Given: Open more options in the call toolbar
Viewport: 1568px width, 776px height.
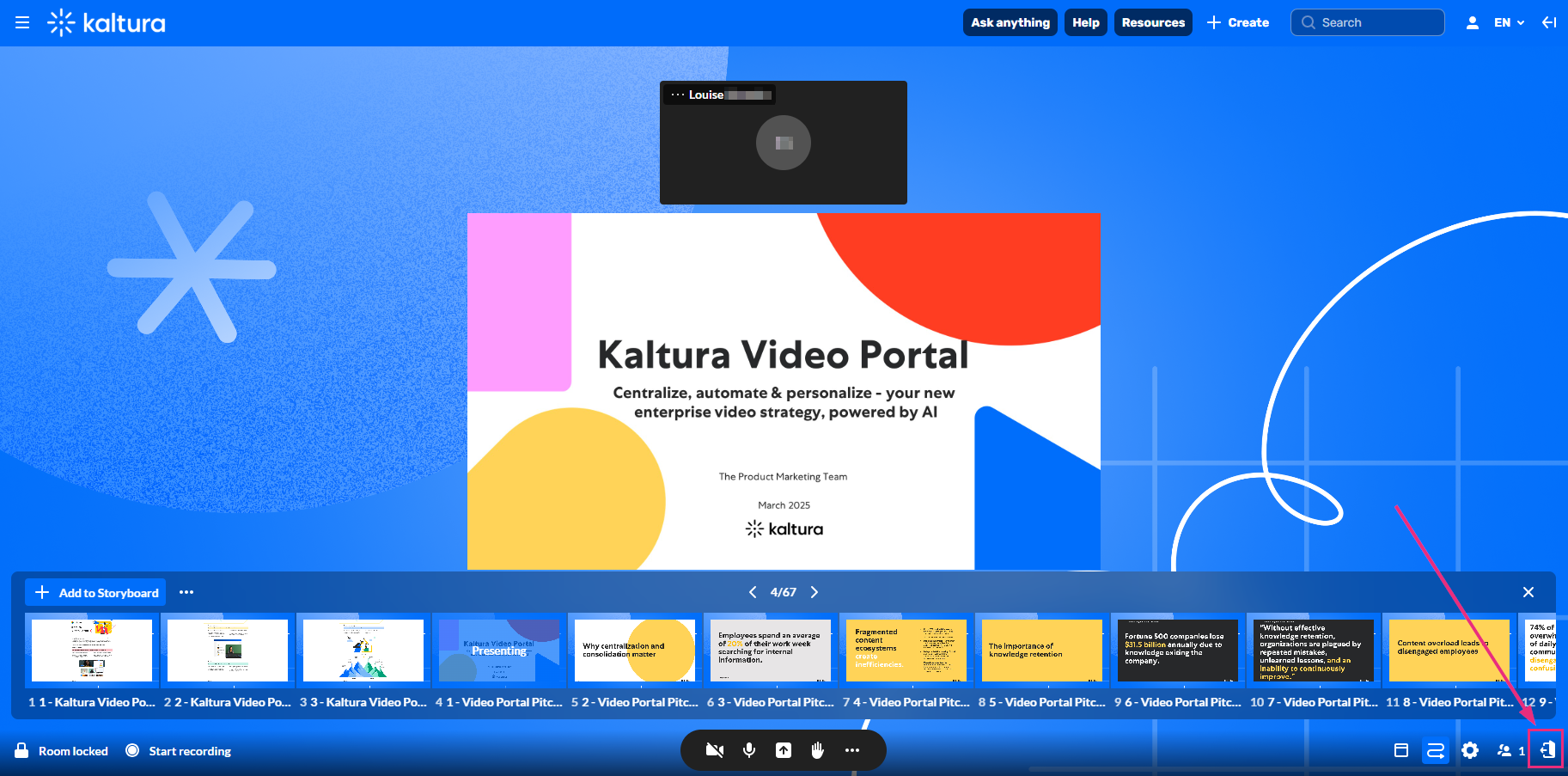Looking at the screenshot, I should pos(852,750).
